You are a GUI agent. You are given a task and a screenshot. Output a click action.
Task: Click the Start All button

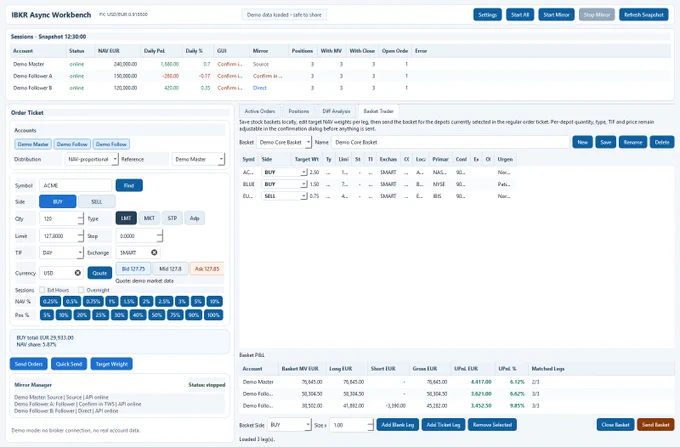click(520, 15)
